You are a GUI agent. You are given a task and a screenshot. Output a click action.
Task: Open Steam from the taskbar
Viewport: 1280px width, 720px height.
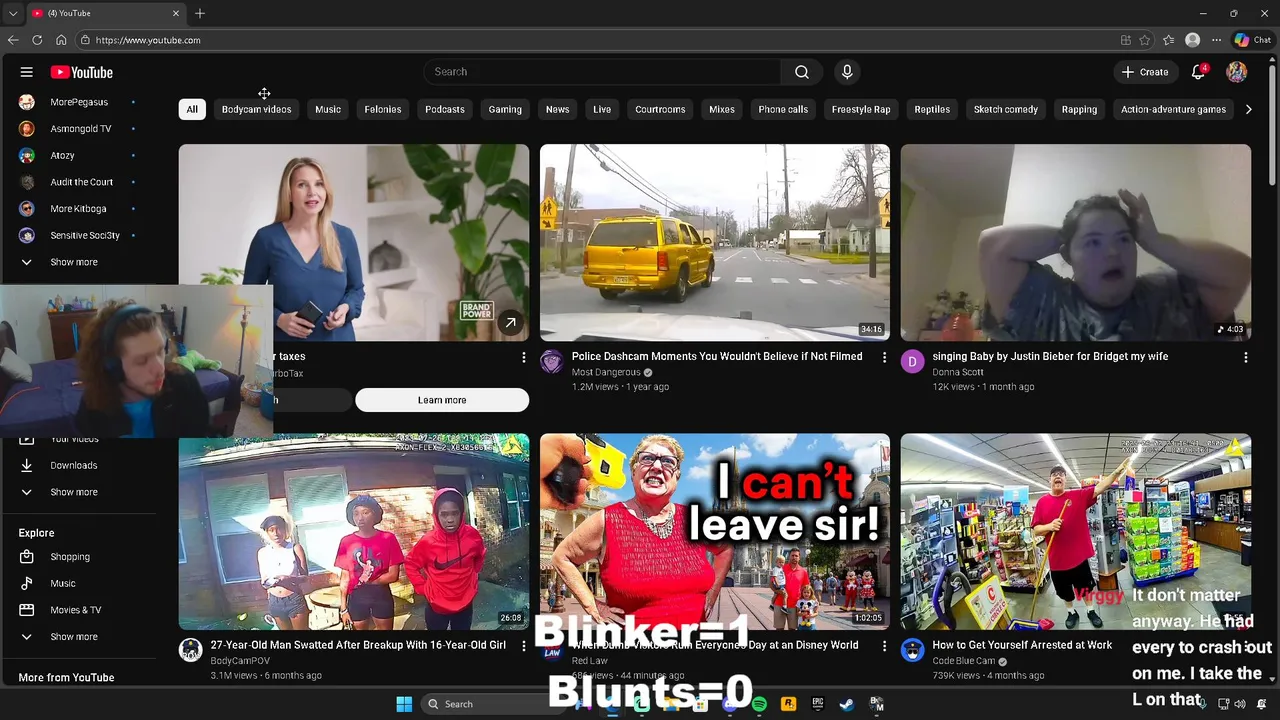click(846, 704)
